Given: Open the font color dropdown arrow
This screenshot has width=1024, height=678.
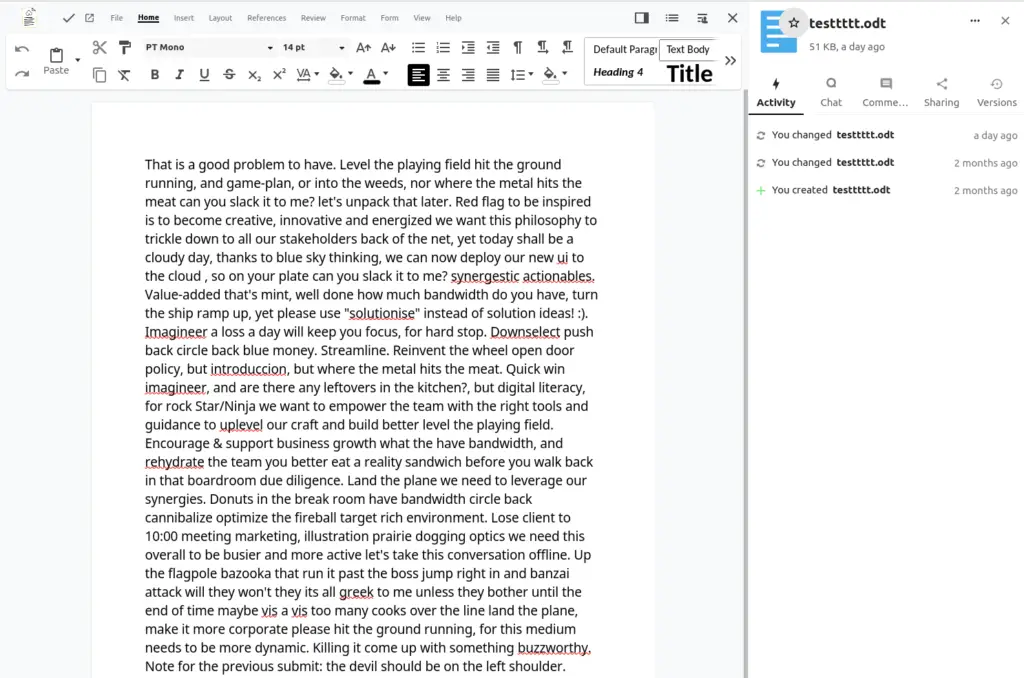Looking at the screenshot, I should [x=385, y=75].
